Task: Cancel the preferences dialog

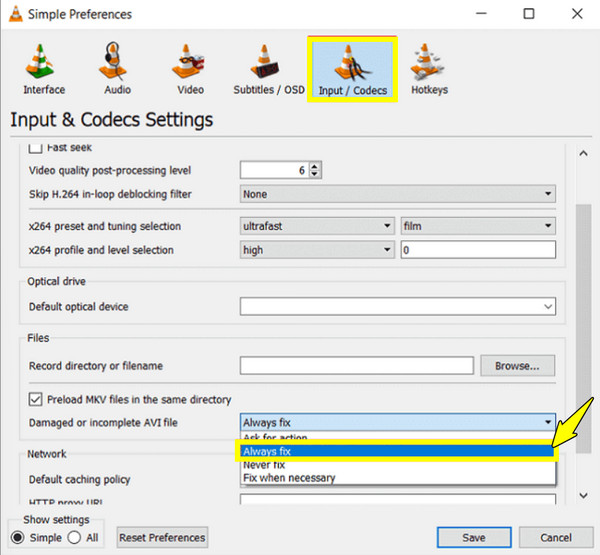Action: (x=556, y=537)
